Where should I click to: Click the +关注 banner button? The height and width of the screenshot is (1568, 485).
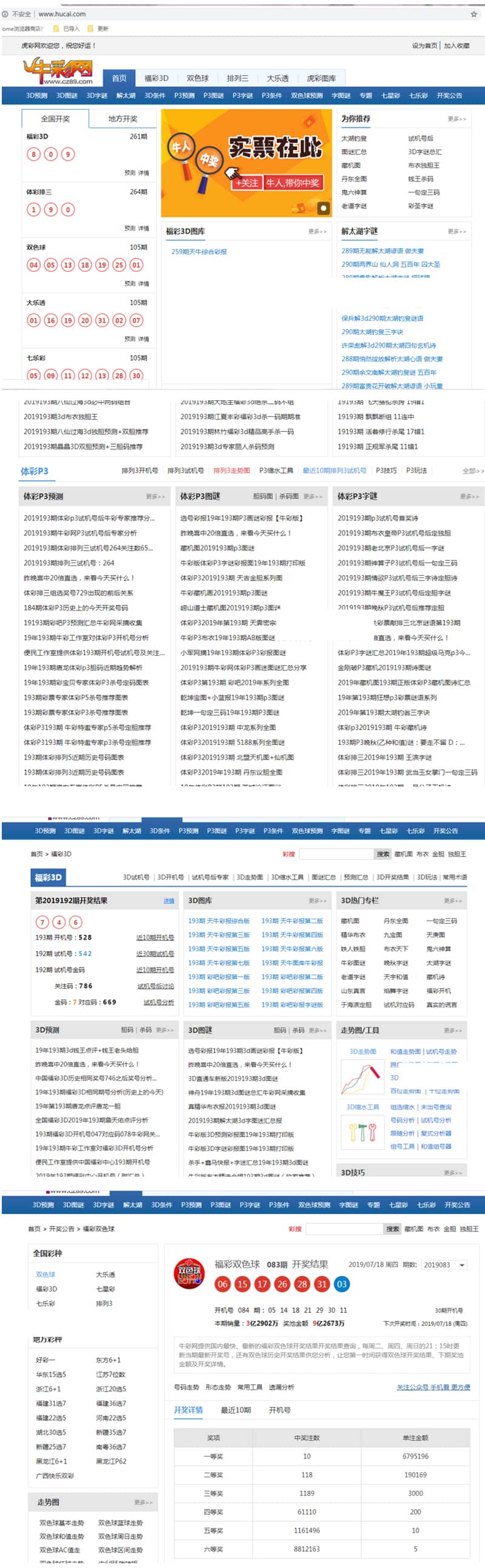tap(247, 183)
